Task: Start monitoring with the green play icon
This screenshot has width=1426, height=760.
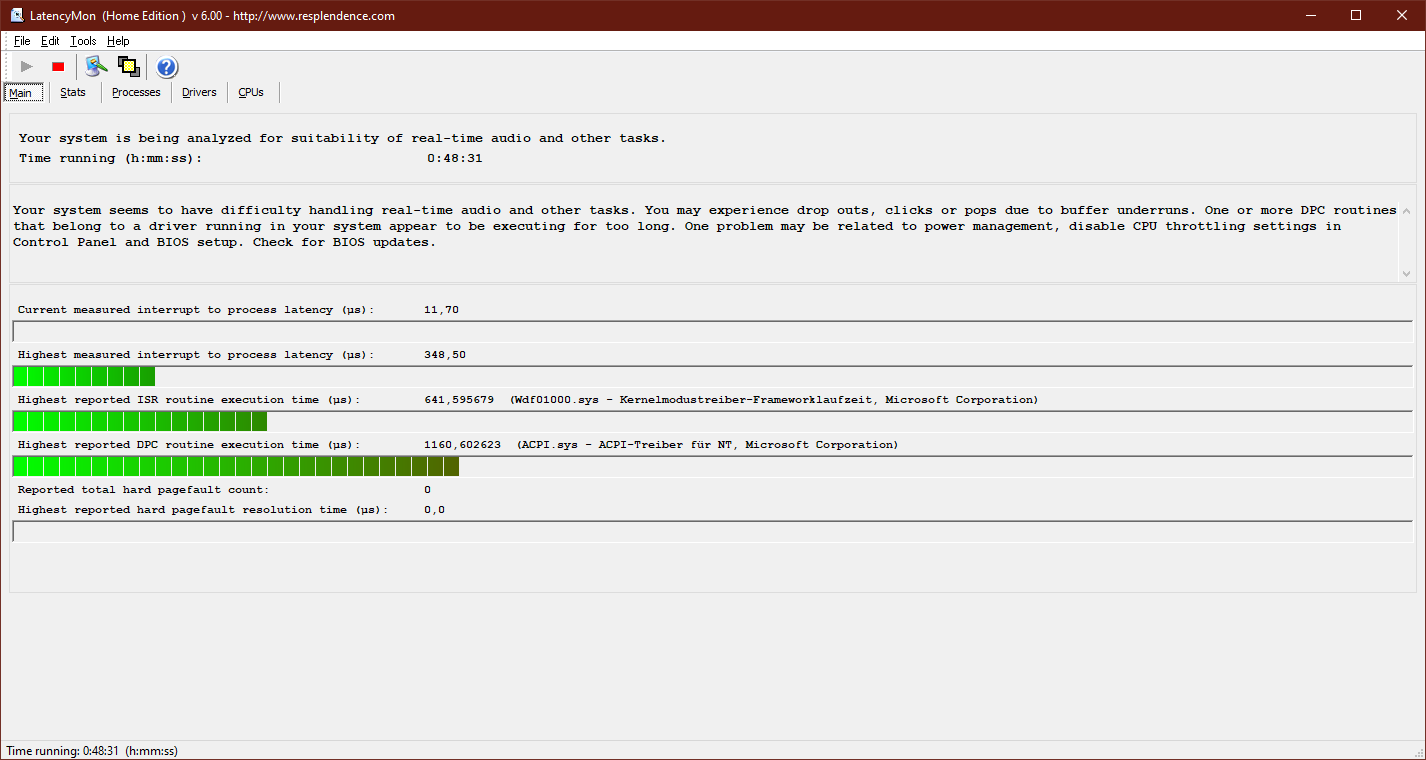Action: (27, 67)
